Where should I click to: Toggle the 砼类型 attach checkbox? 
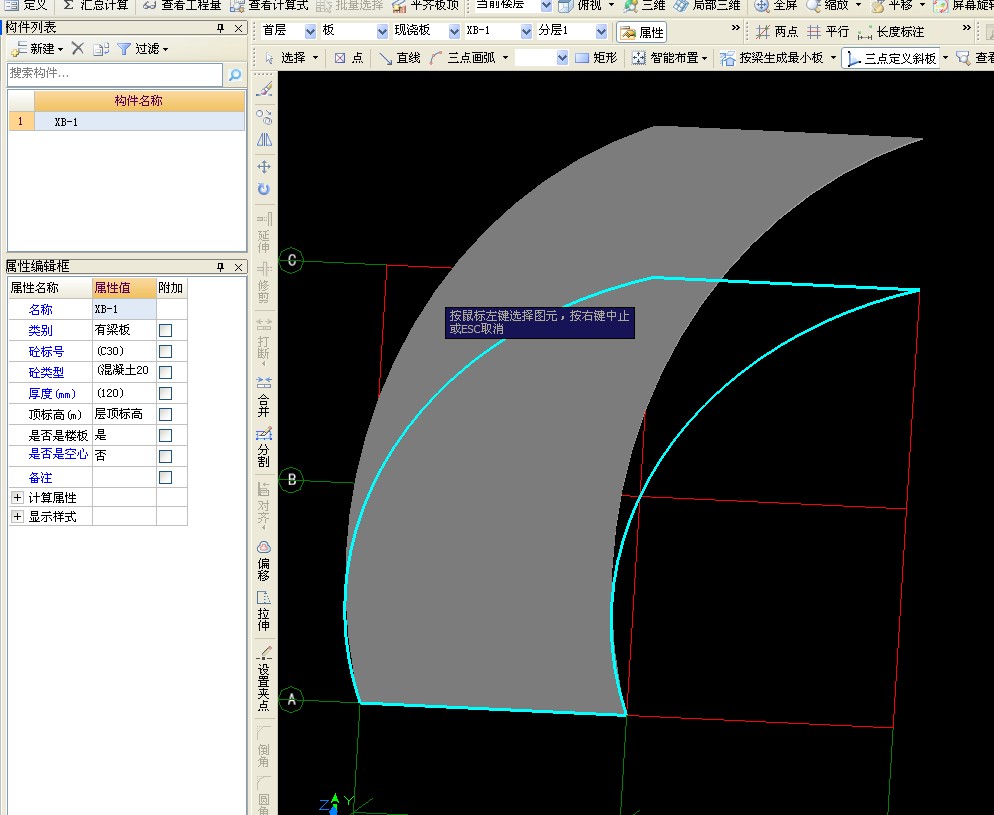coord(165,372)
